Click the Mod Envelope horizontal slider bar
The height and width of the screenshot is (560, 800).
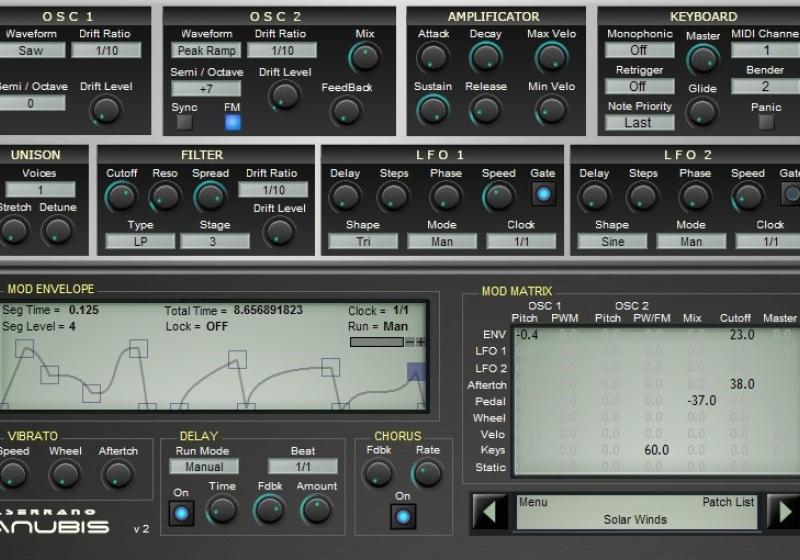pyautogui.click(x=376, y=342)
